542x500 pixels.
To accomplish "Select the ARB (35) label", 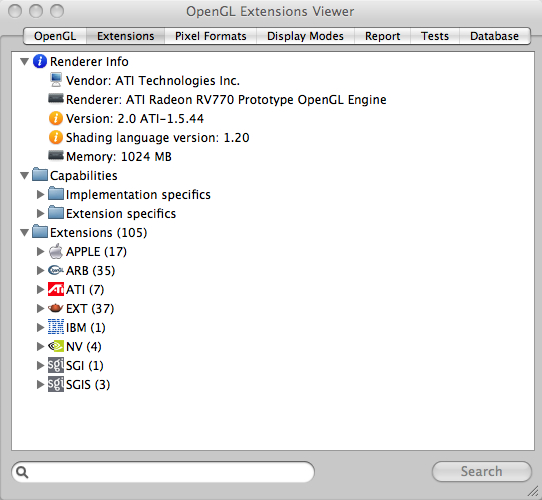I will click(x=91, y=270).
